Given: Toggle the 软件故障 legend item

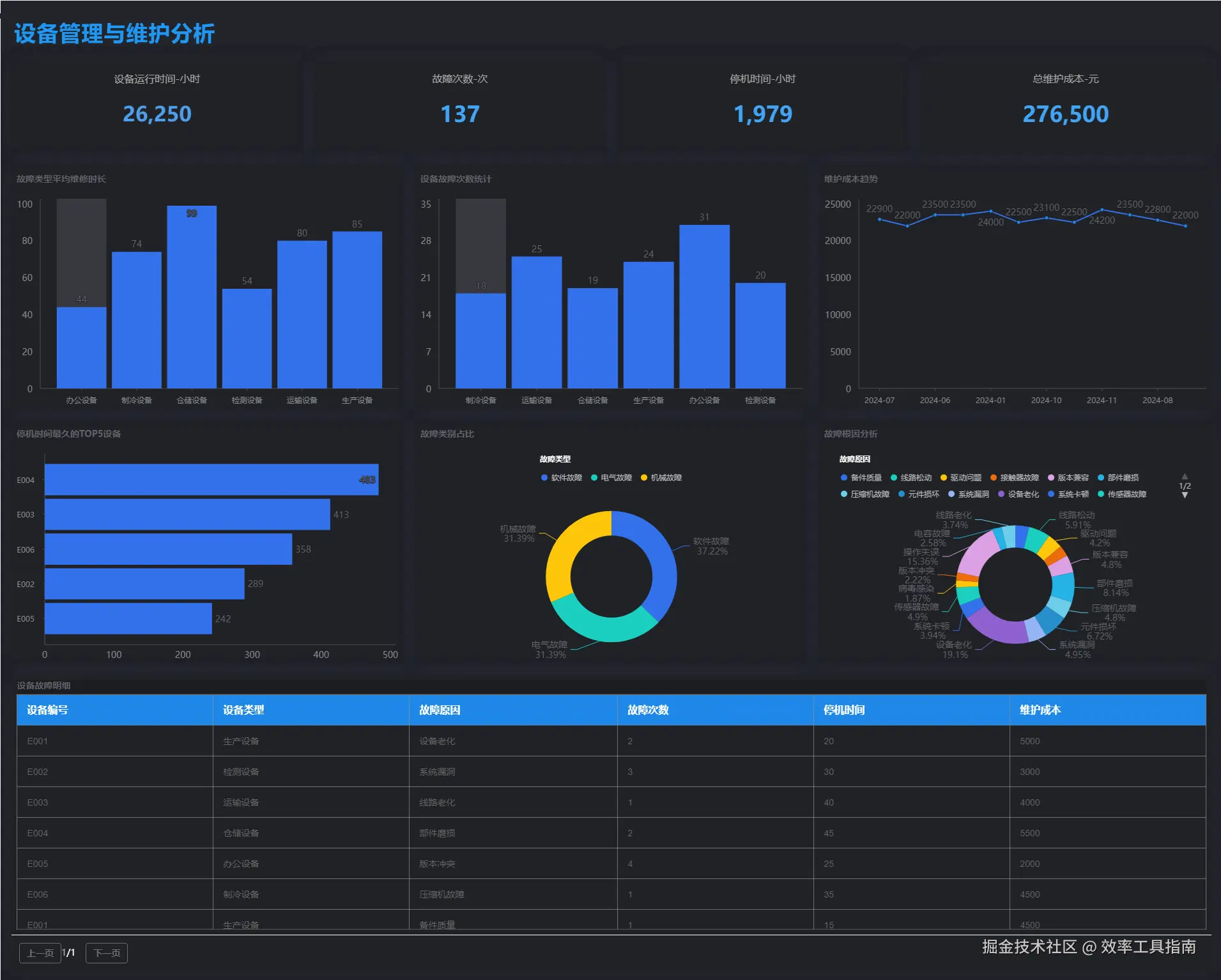Looking at the screenshot, I should [x=562, y=478].
